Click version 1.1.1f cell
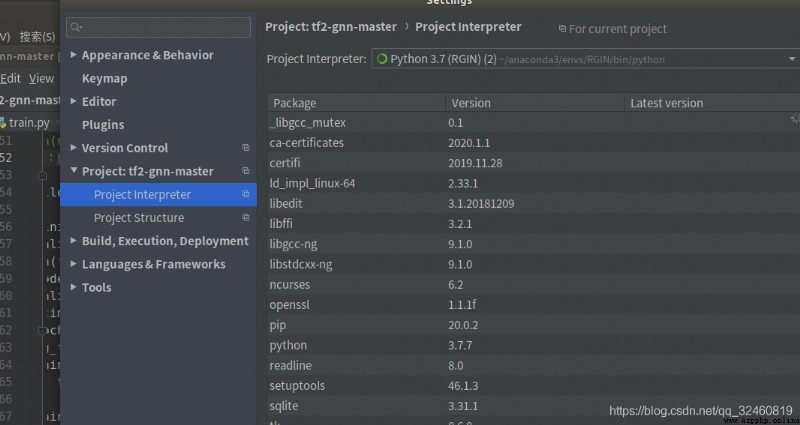 coord(462,305)
